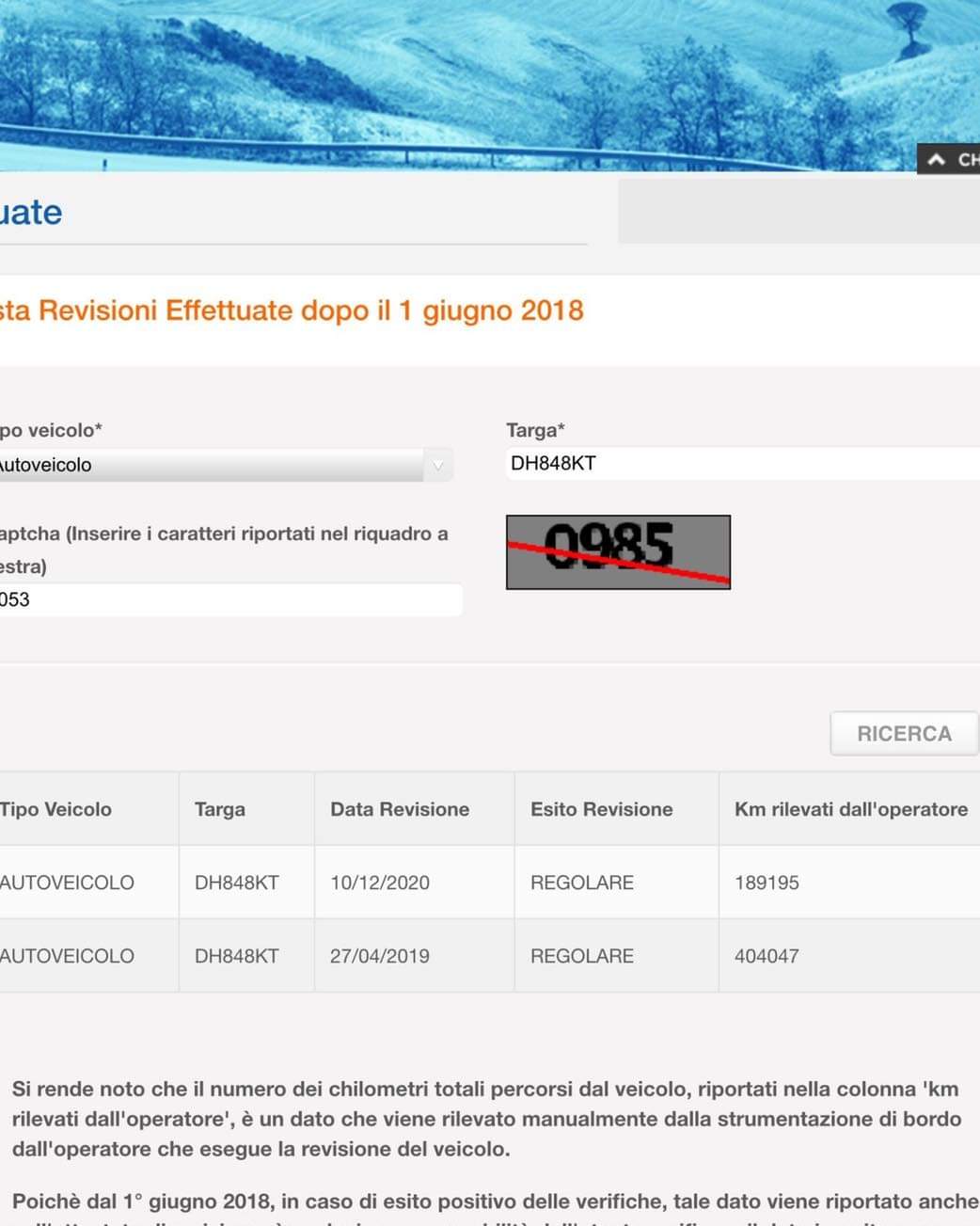Open the vehicle type dropdown showing Autoveicolo
This screenshot has height=1226, width=980.
click(226, 465)
